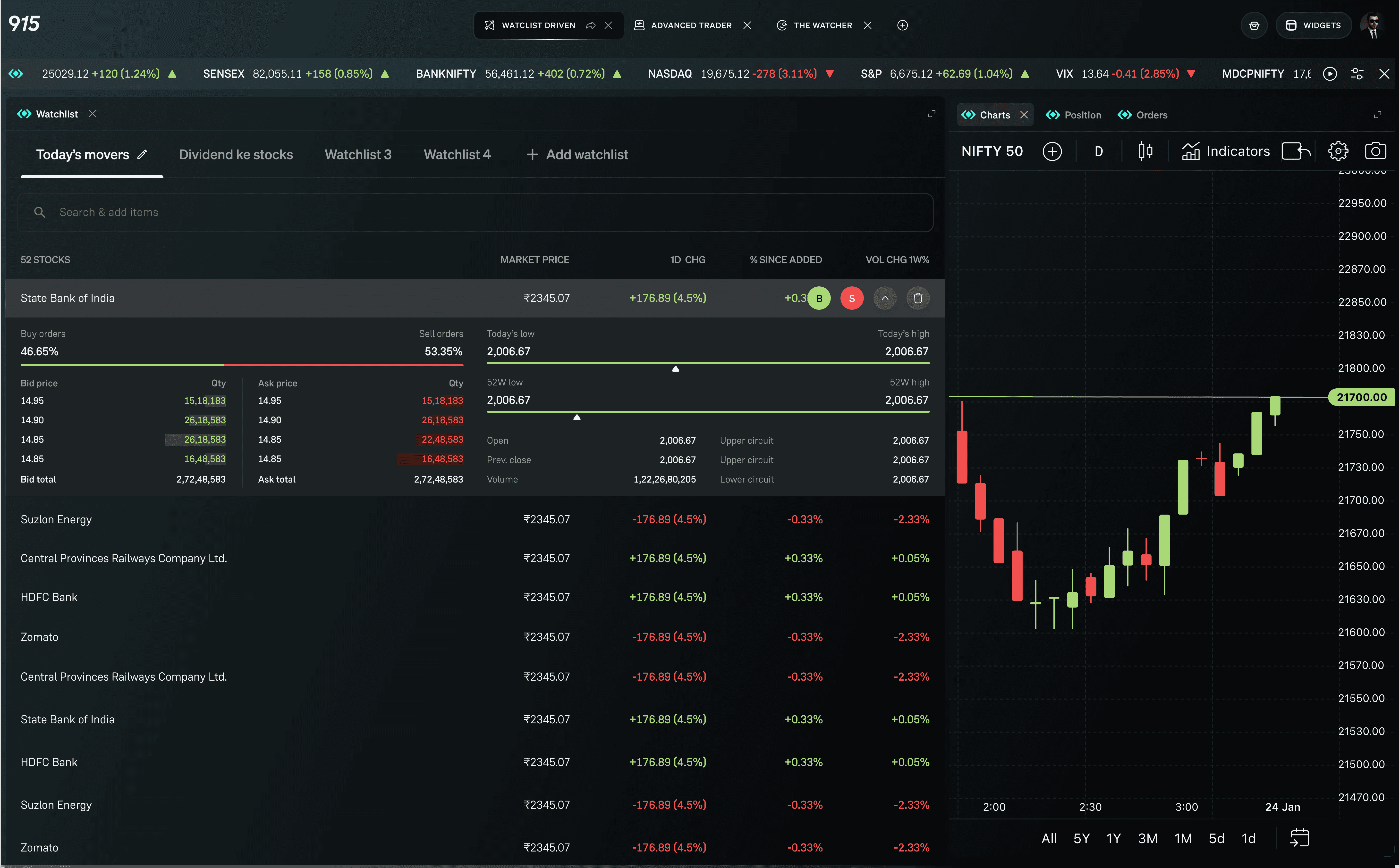Open chart settings gear icon
The image size is (1399, 868).
pos(1338,151)
